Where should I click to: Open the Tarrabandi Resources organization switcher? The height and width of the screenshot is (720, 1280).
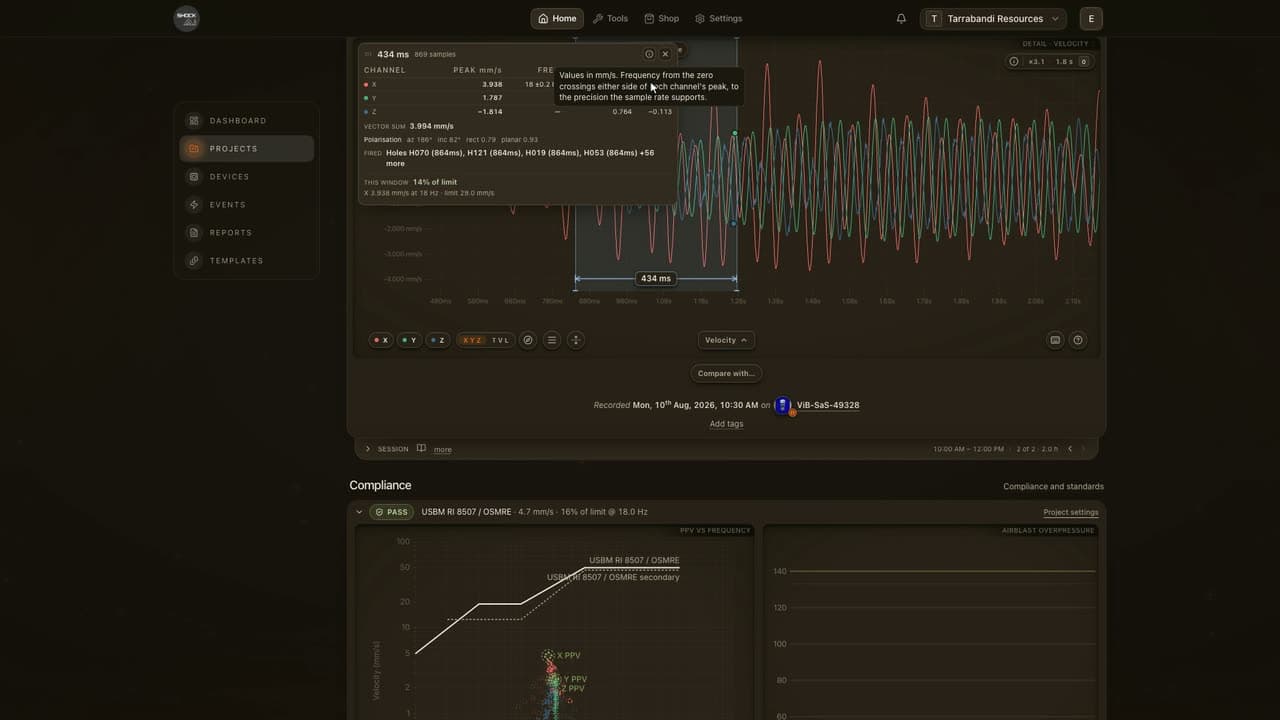click(x=993, y=18)
